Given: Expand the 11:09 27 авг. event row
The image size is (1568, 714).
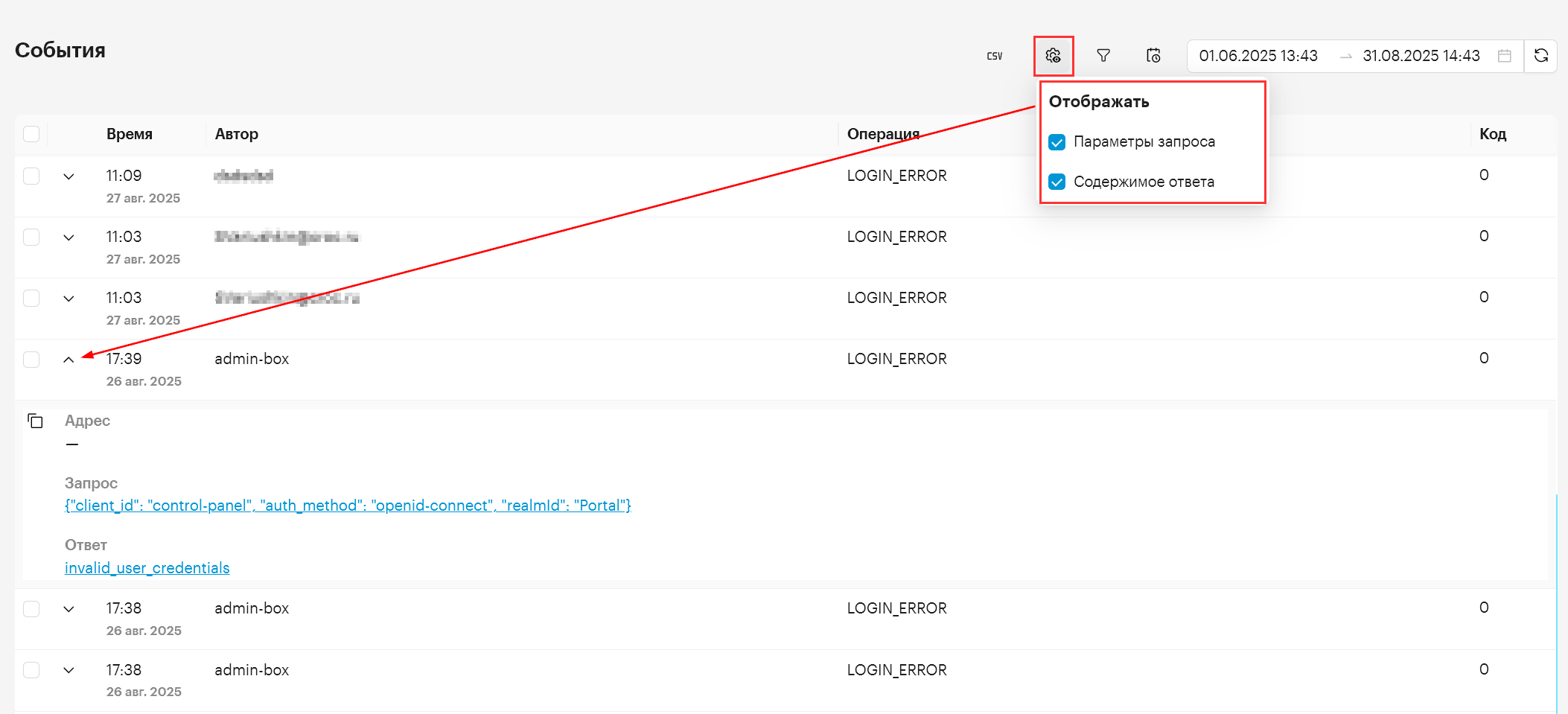Looking at the screenshot, I should (x=68, y=176).
